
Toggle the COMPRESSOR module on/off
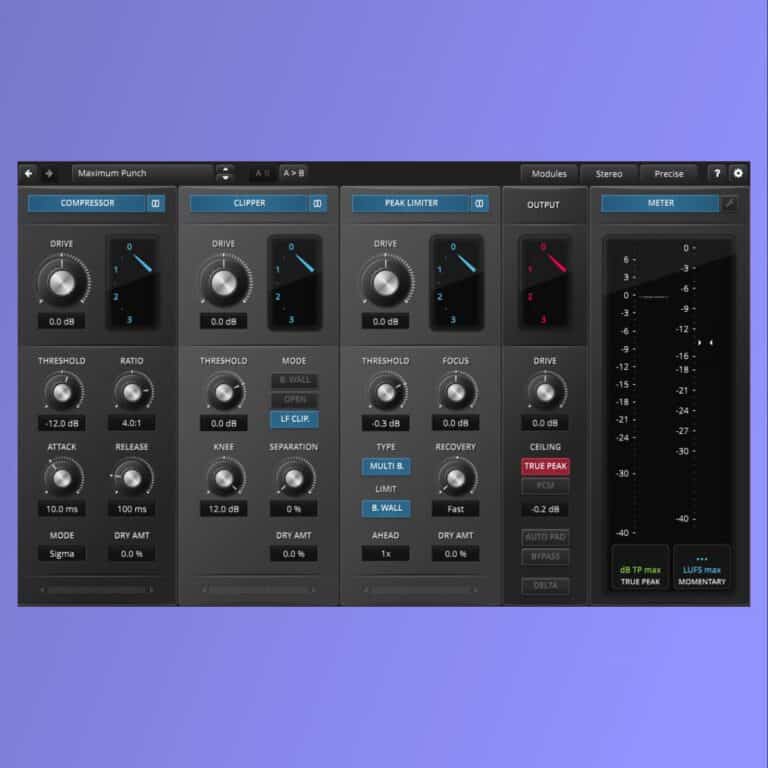[x=87, y=203]
